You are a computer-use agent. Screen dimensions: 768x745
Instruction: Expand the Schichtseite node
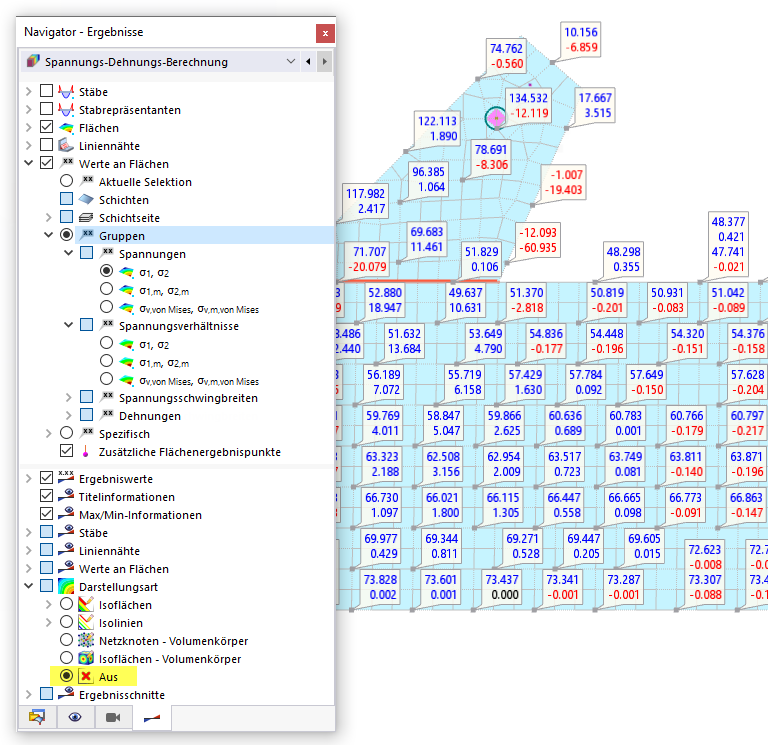coord(48,217)
